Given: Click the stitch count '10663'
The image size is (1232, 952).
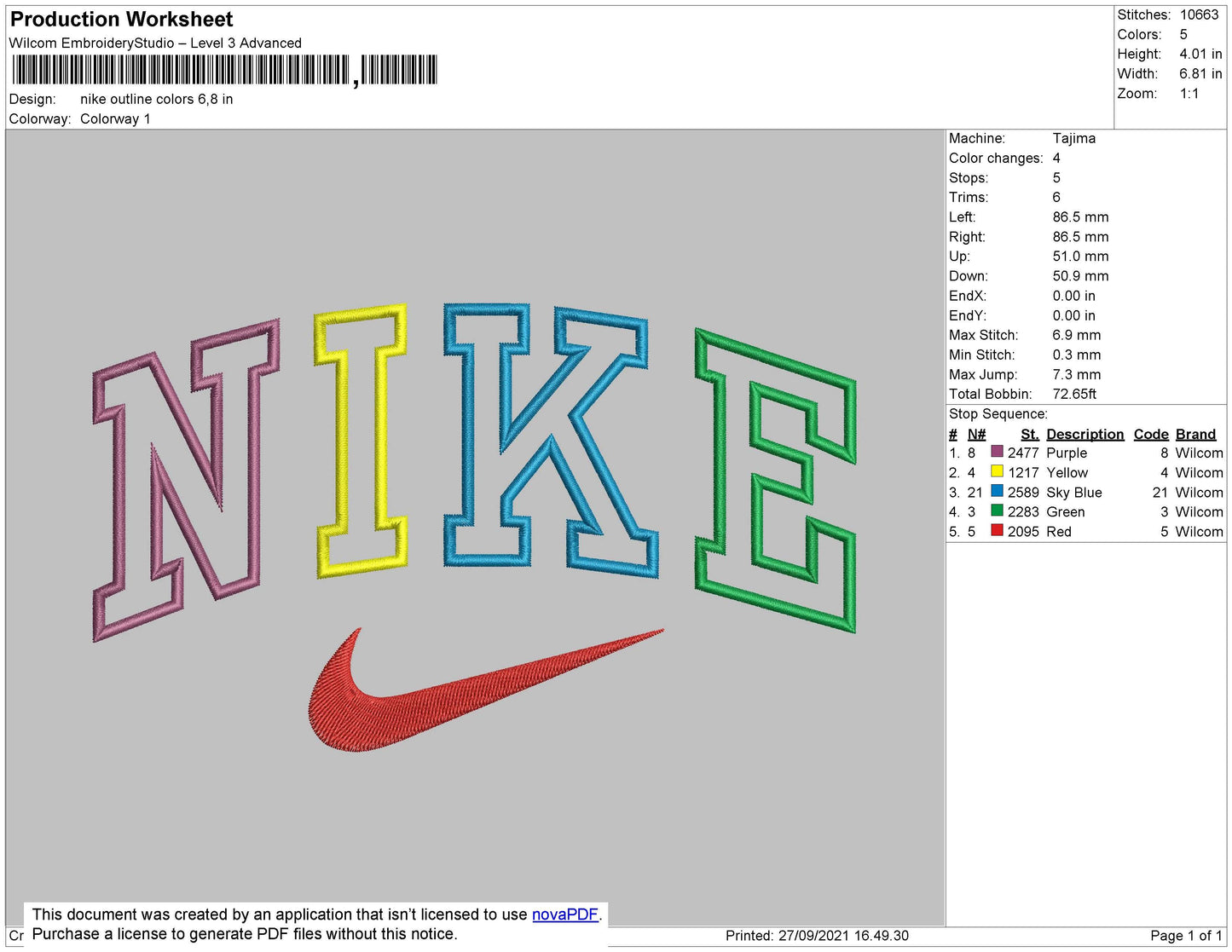Looking at the screenshot, I should pos(1200,14).
